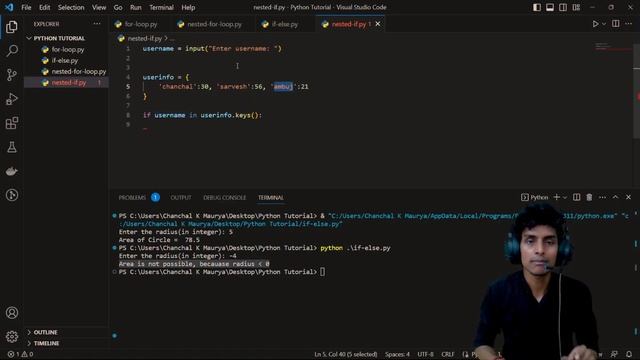Maximize panel size with chevron up

pyautogui.click(x=616, y=198)
